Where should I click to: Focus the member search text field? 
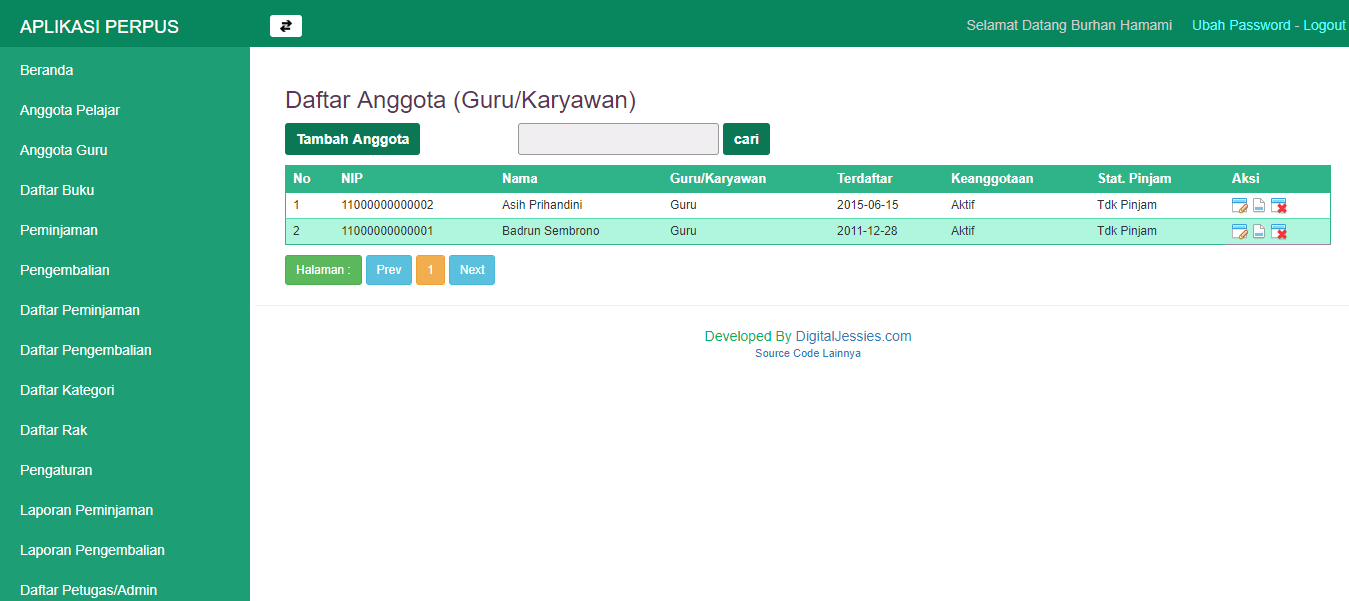(x=618, y=139)
